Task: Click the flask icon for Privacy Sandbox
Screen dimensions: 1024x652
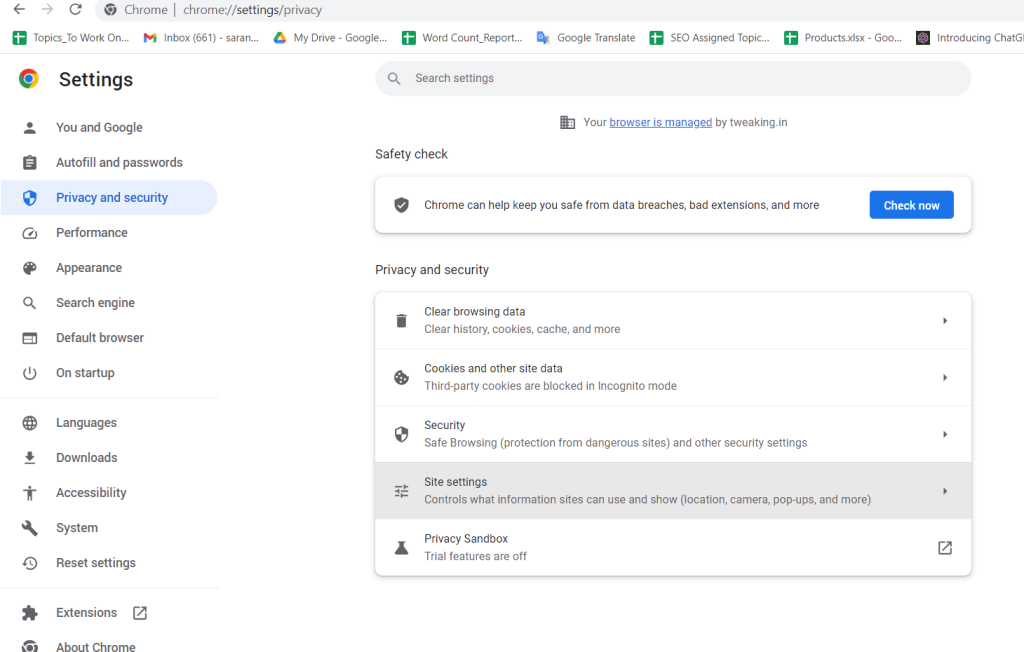Action: [402, 548]
